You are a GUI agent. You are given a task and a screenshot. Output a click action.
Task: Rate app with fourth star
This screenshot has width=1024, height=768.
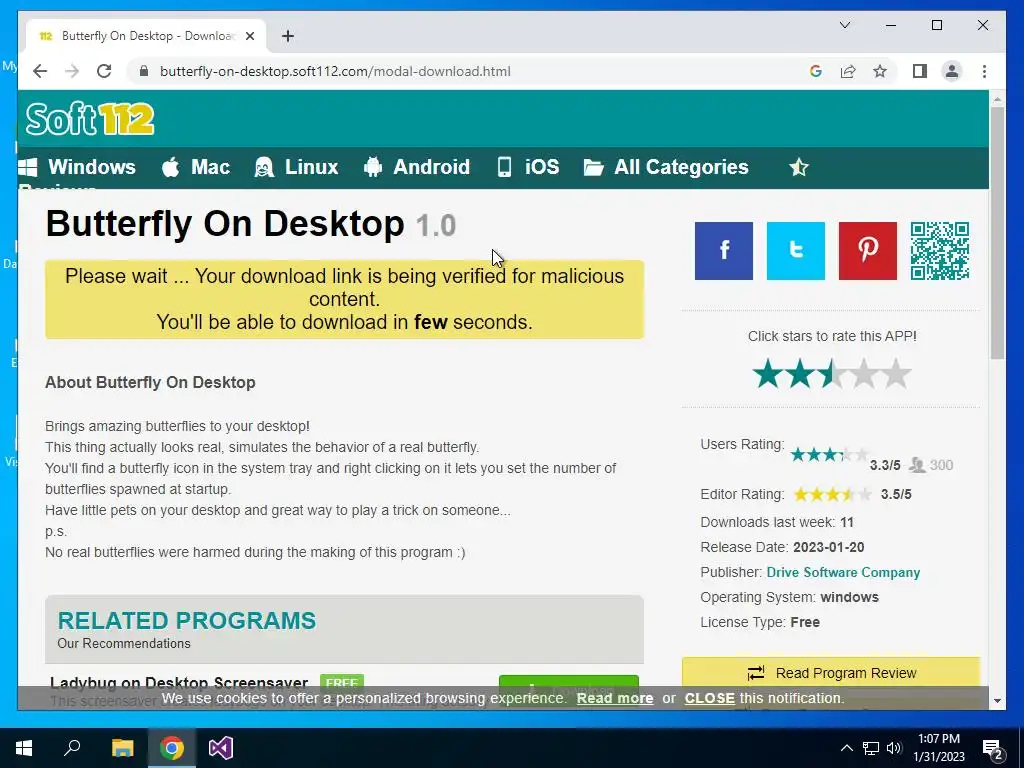864,374
